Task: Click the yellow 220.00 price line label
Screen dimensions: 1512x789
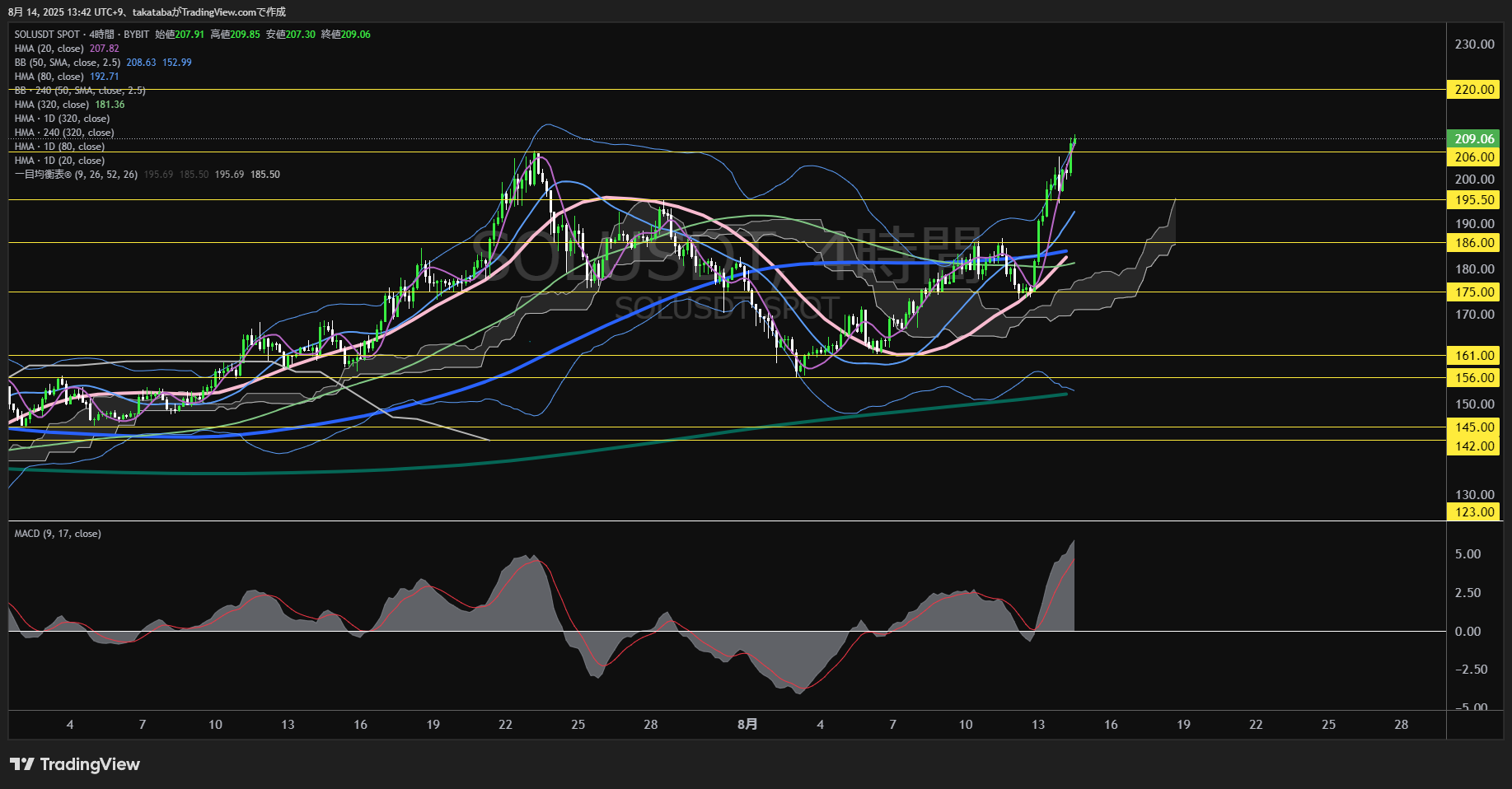Action: pyautogui.click(x=1474, y=89)
